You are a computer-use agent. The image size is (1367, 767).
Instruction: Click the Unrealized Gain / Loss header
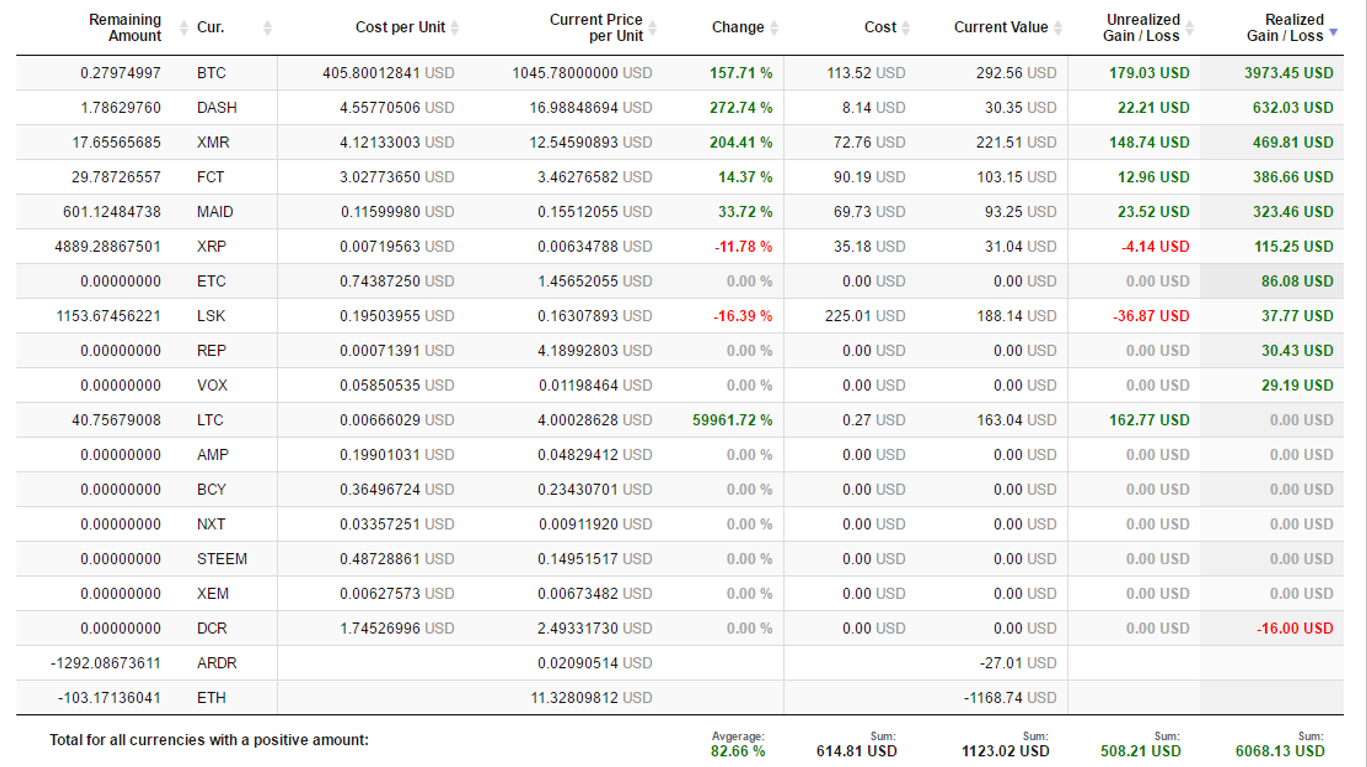(x=1143, y=28)
